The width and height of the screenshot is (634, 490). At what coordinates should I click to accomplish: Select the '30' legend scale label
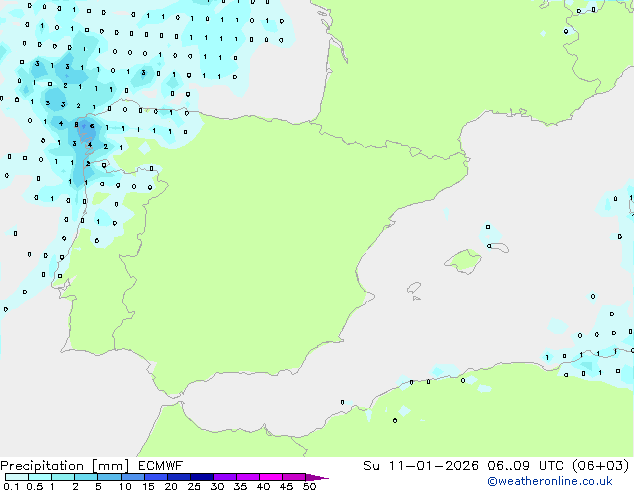(x=217, y=486)
